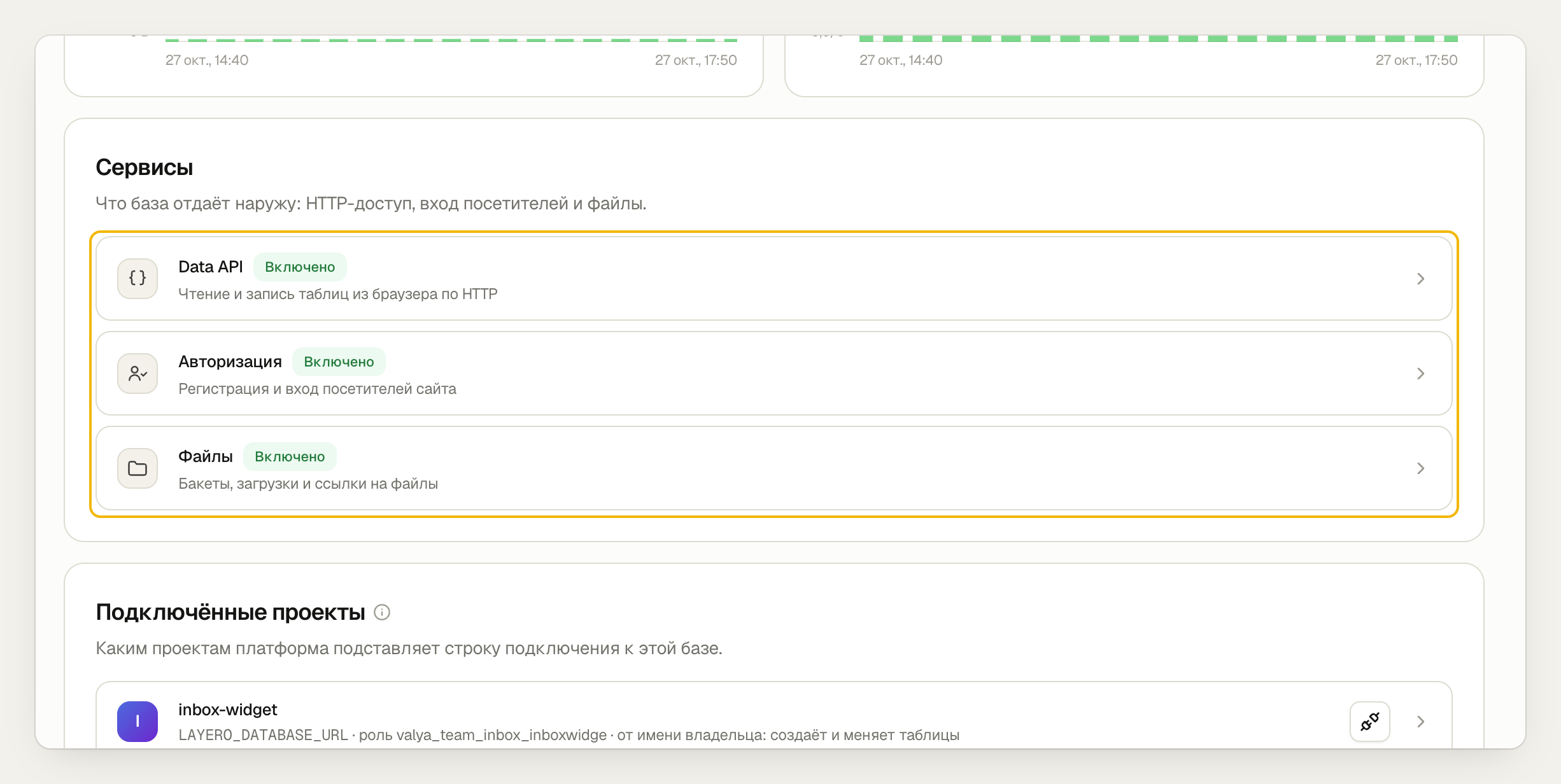Click the info icon beside Подключённые проекты
This screenshot has width=1561, height=784.
point(382,612)
